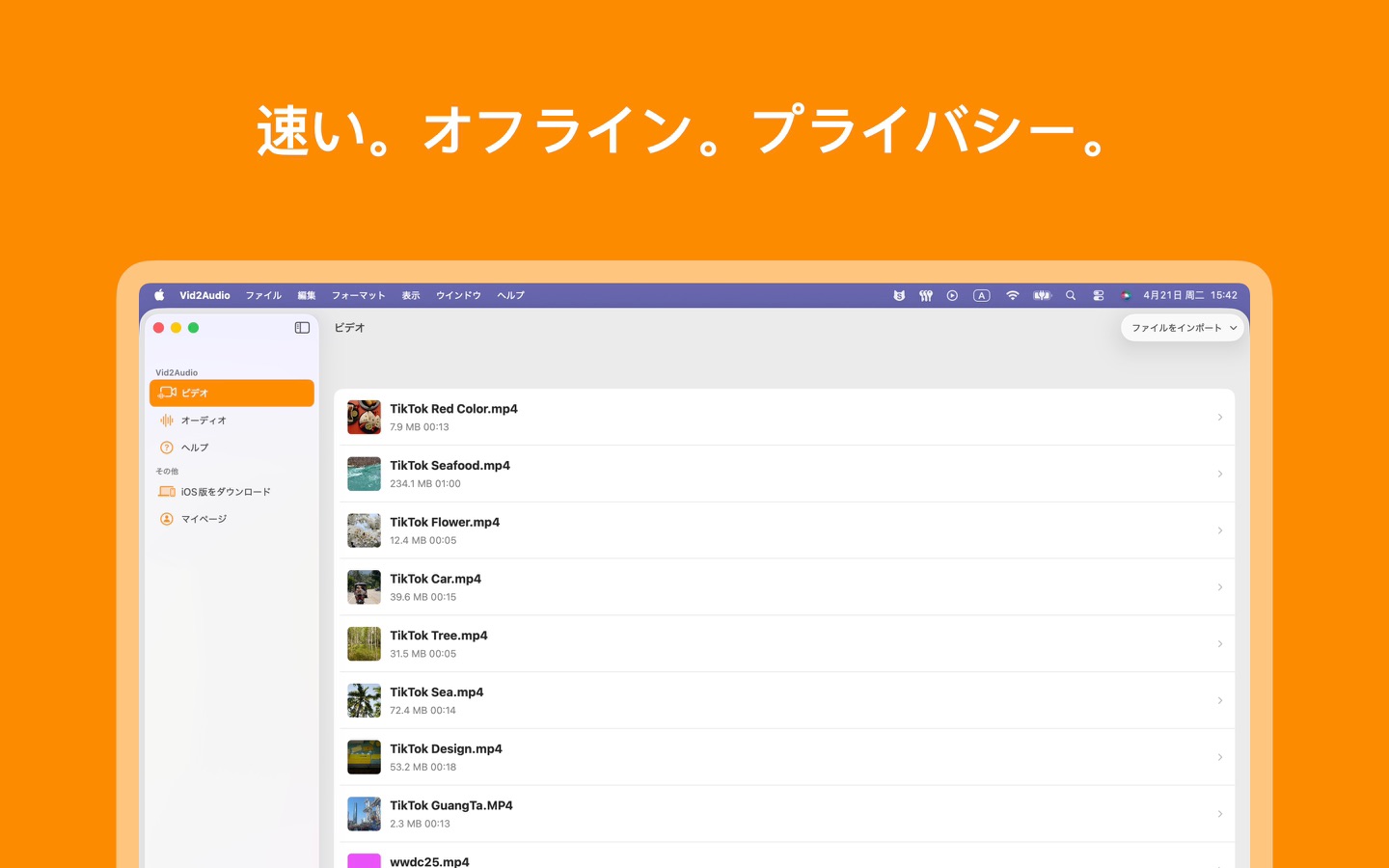Open Vid2Audio app menu
The image size is (1389, 868).
pyautogui.click(x=204, y=296)
